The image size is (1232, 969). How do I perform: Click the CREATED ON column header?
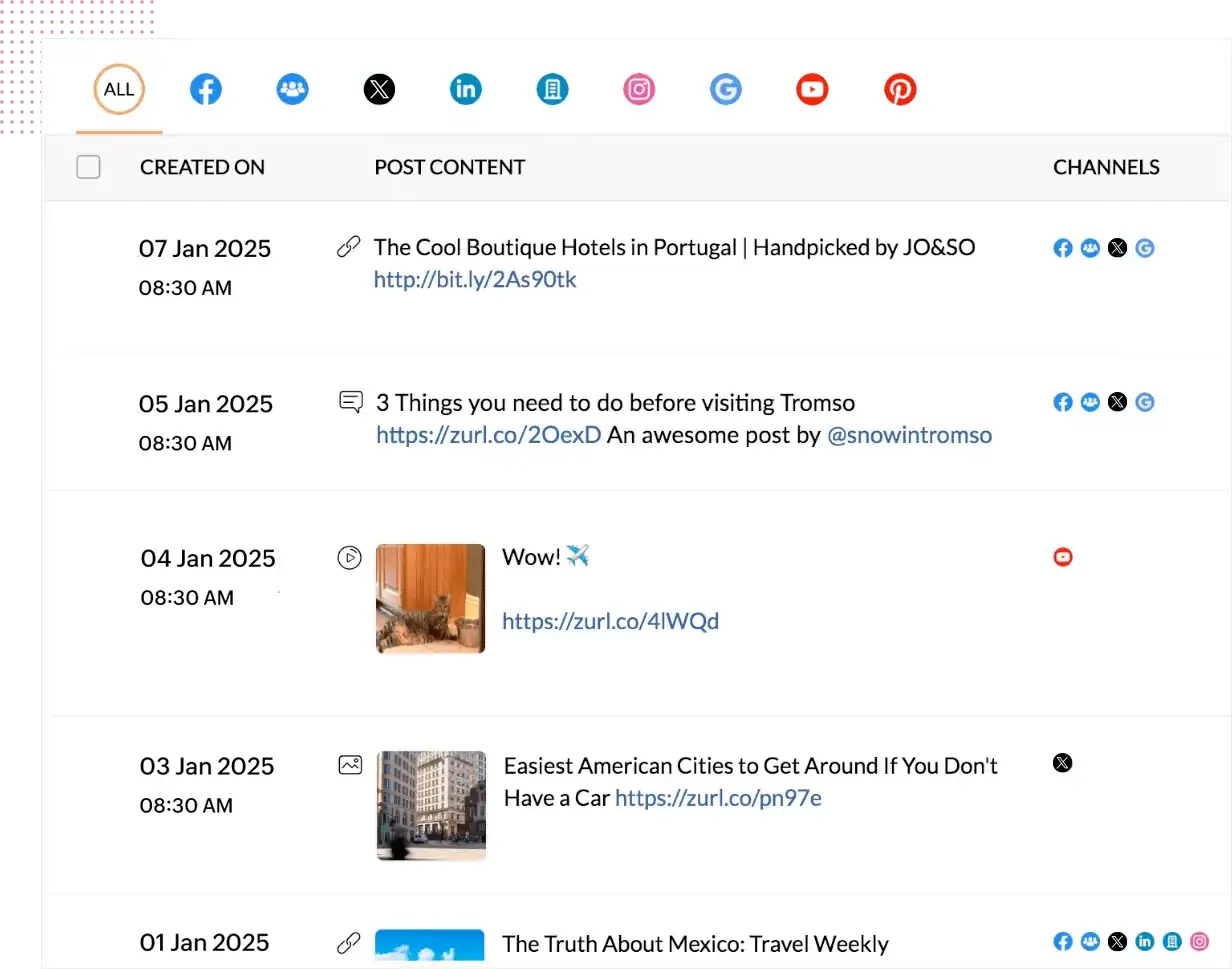pyautogui.click(x=202, y=167)
